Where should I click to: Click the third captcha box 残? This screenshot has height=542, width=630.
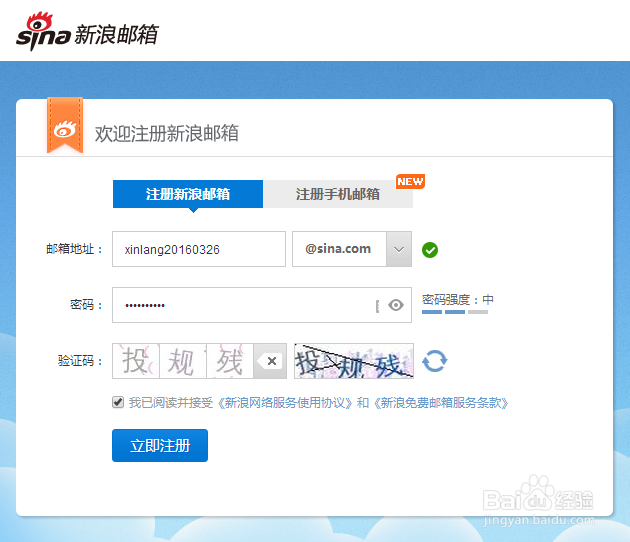coord(230,361)
